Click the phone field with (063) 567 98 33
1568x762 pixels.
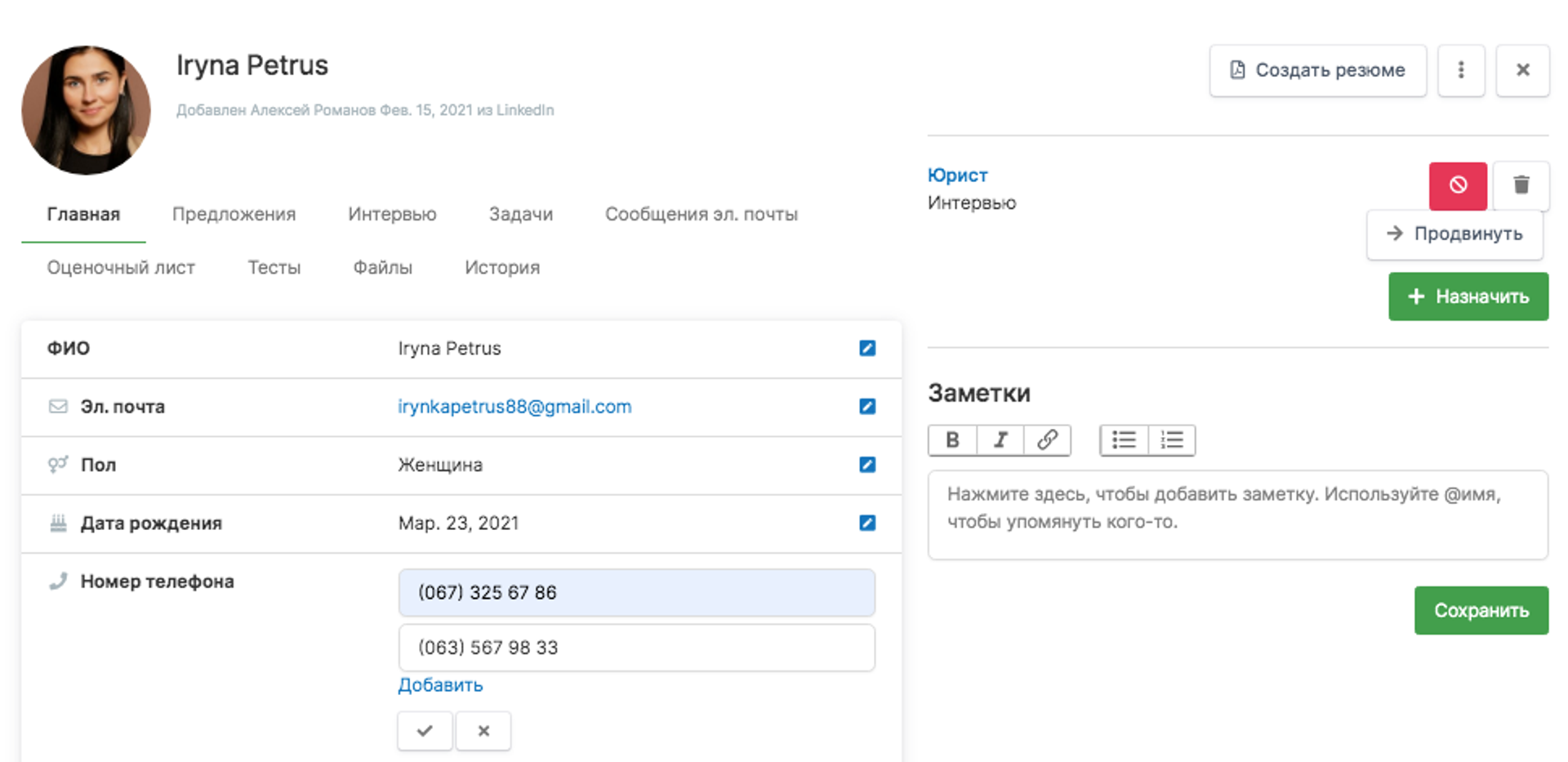pos(636,648)
